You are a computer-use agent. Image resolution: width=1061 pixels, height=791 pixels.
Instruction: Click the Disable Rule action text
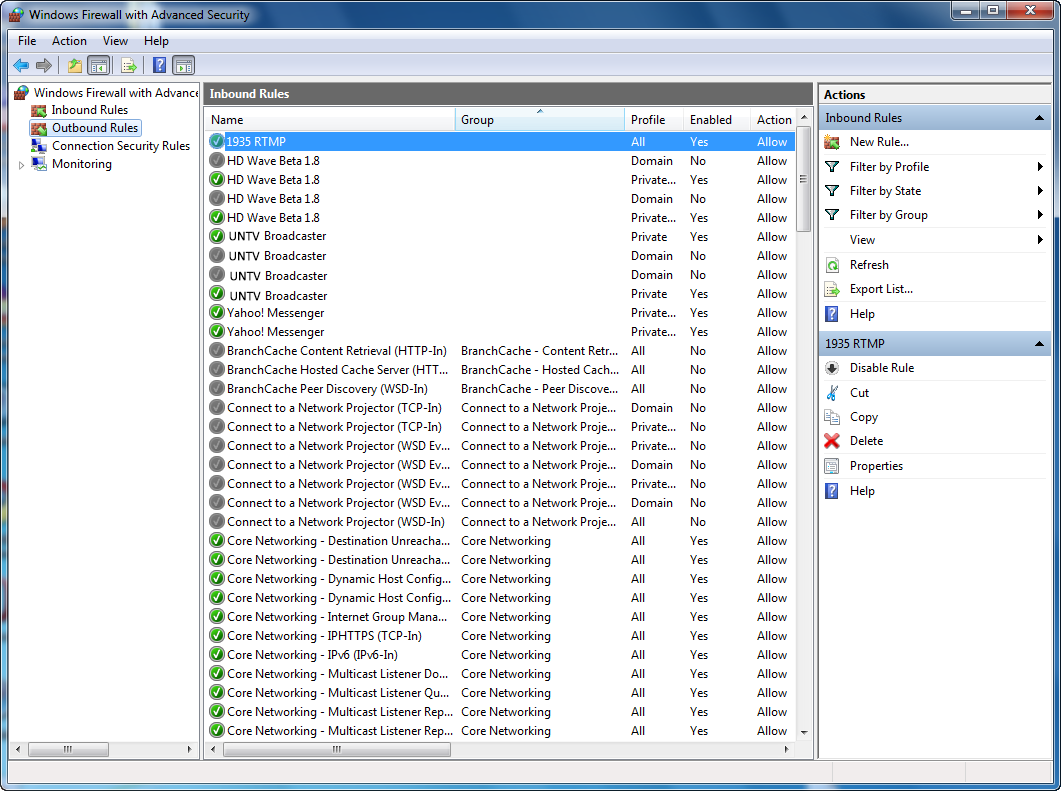pos(882,368)
